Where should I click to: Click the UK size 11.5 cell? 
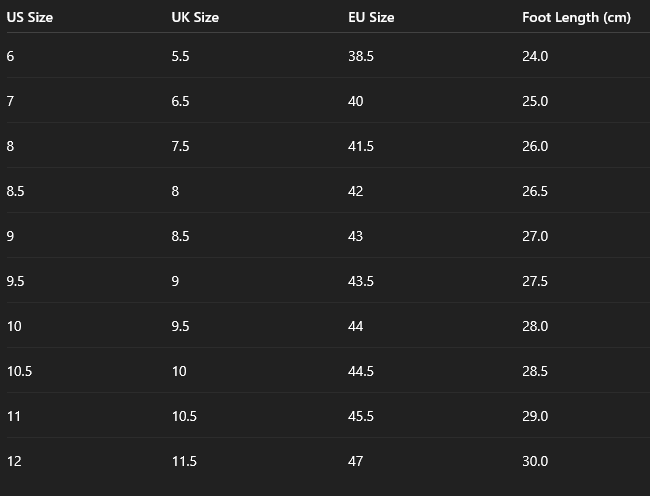184,461
